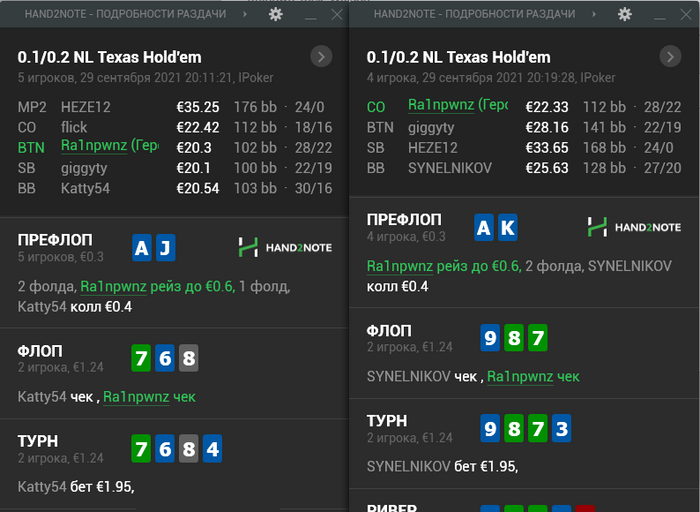The width and height of the screenshot is (700, 512).
Task: Click gray 8 card on left flop
Action: [x=188, y=358]
